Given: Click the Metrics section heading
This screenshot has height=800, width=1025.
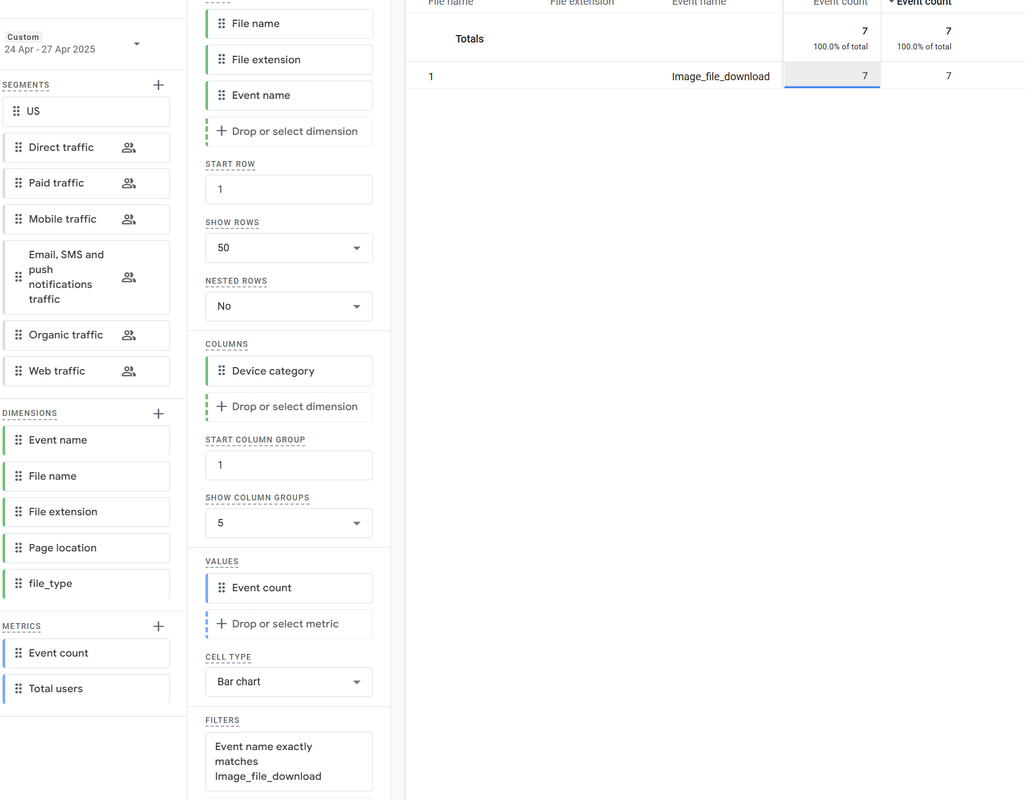Looking at the screenshot, I should 22,626.
